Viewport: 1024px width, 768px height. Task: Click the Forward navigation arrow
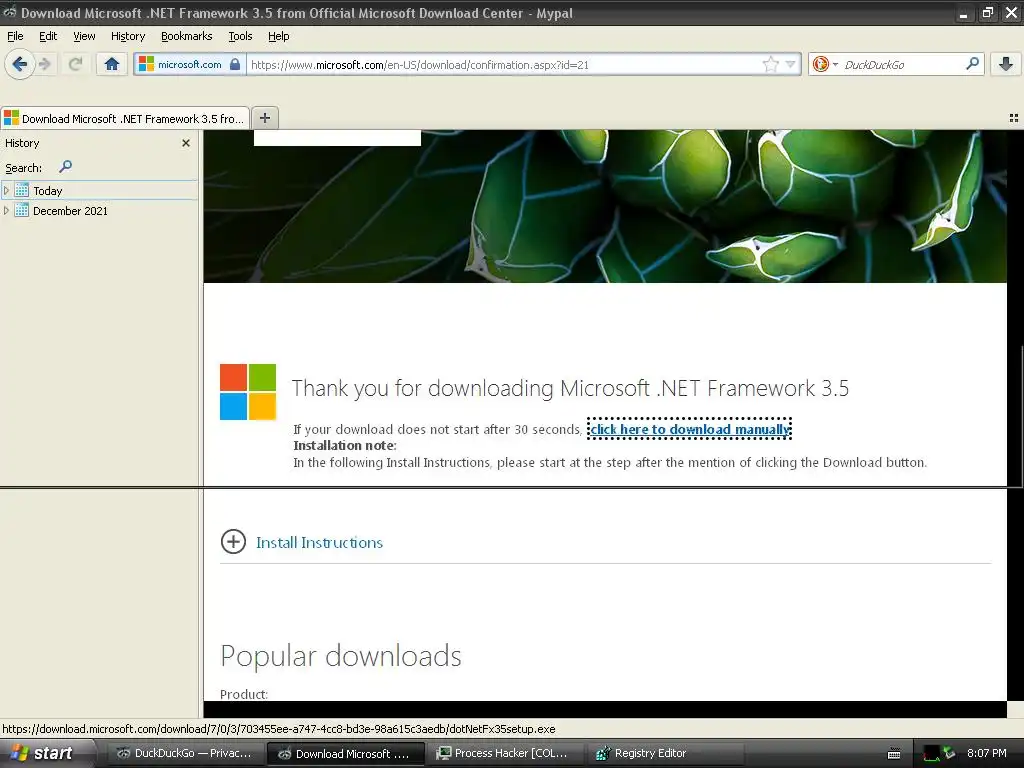tap(45, 64)
